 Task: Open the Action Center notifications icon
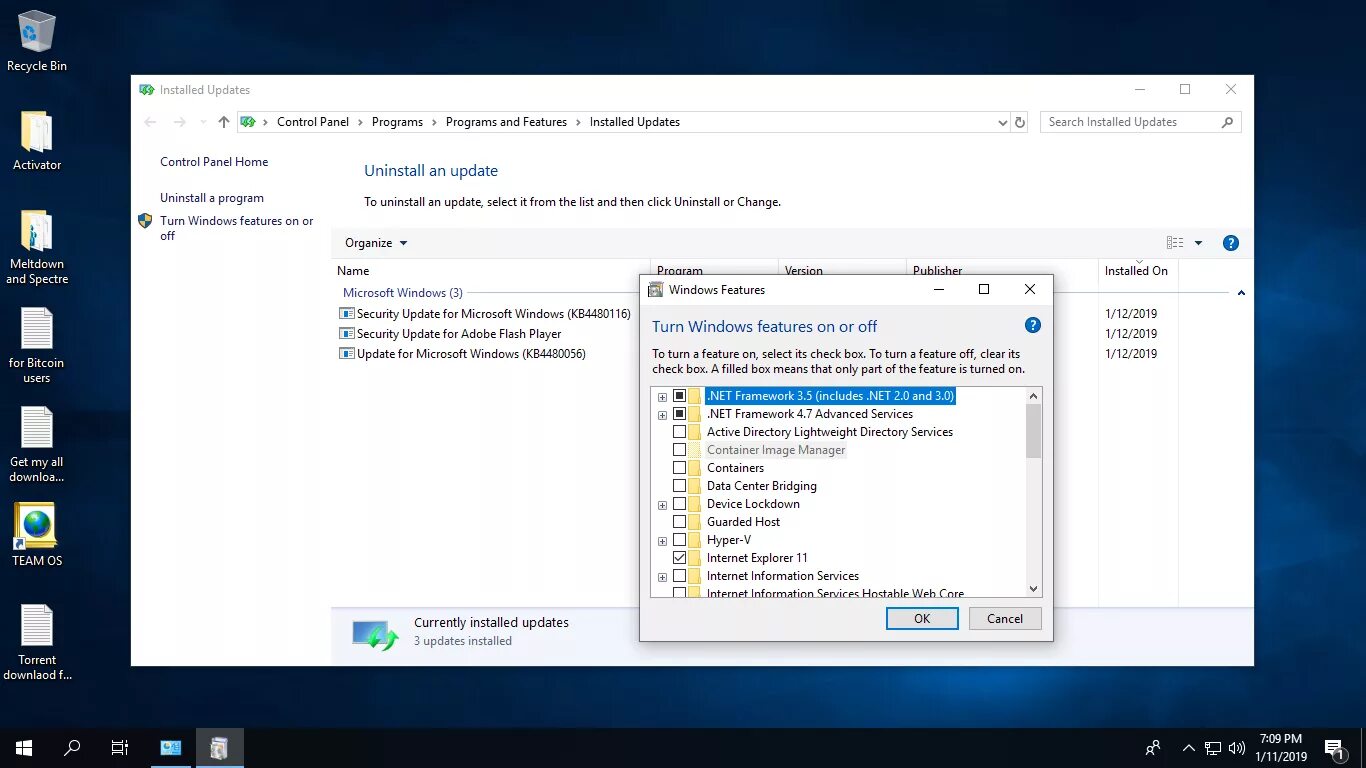1334,748
